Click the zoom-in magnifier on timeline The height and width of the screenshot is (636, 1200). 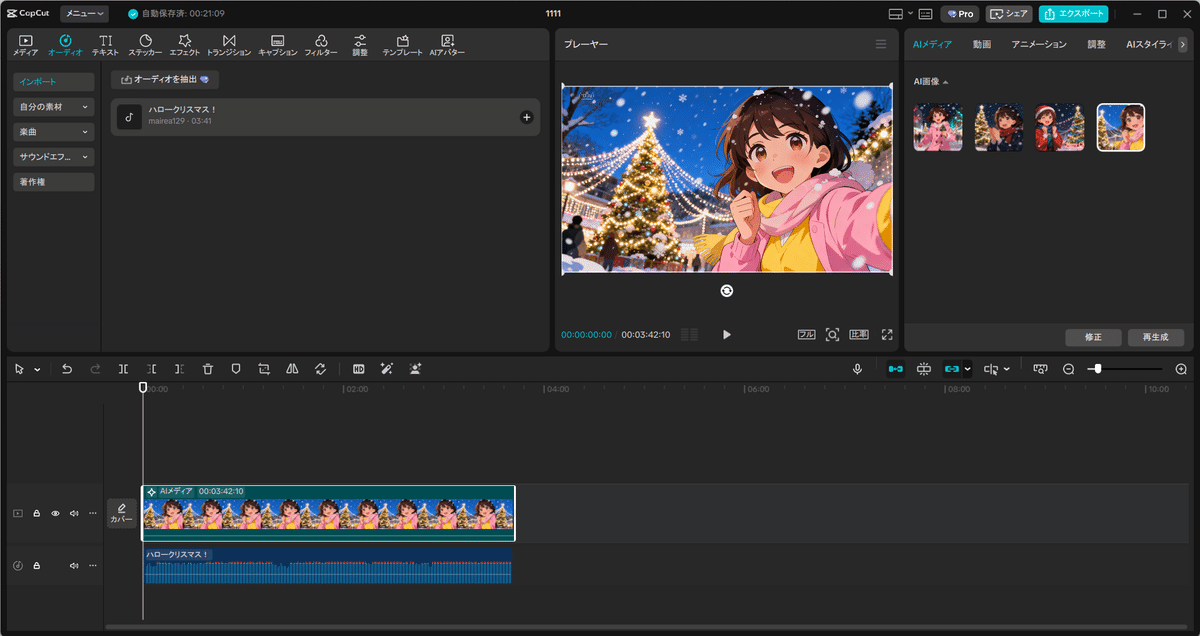1181,369
